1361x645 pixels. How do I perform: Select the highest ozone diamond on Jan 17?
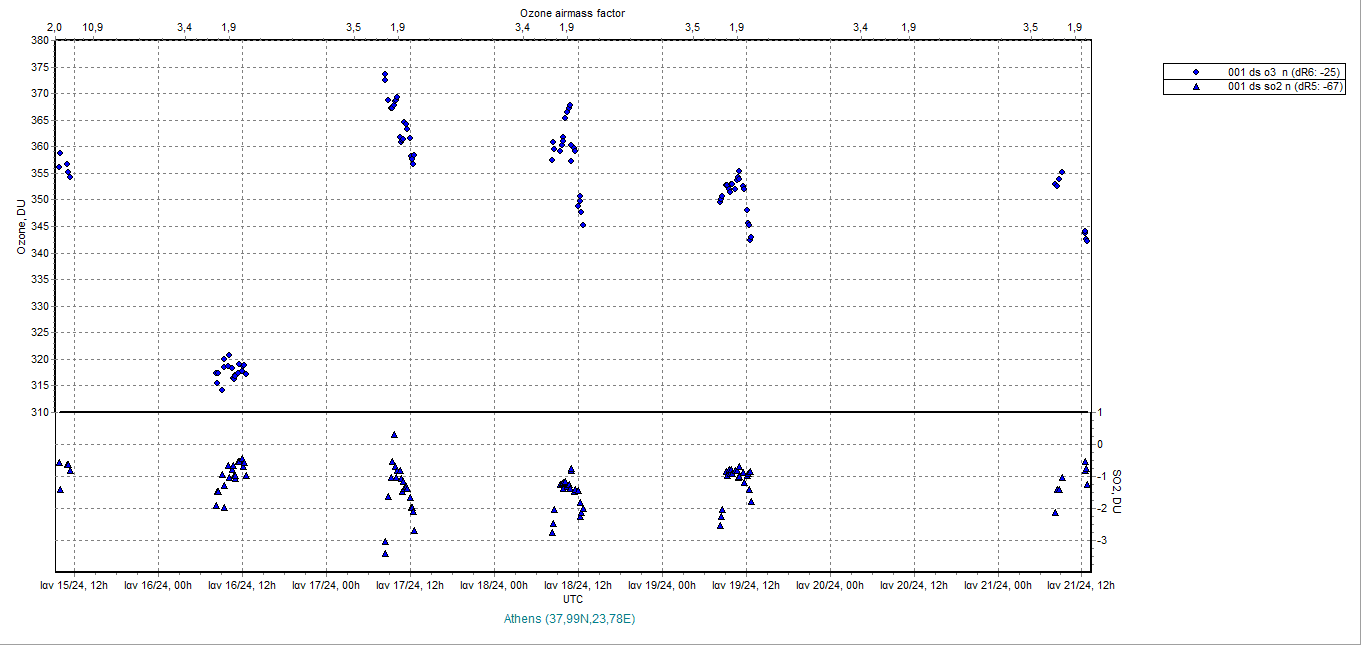385,74
